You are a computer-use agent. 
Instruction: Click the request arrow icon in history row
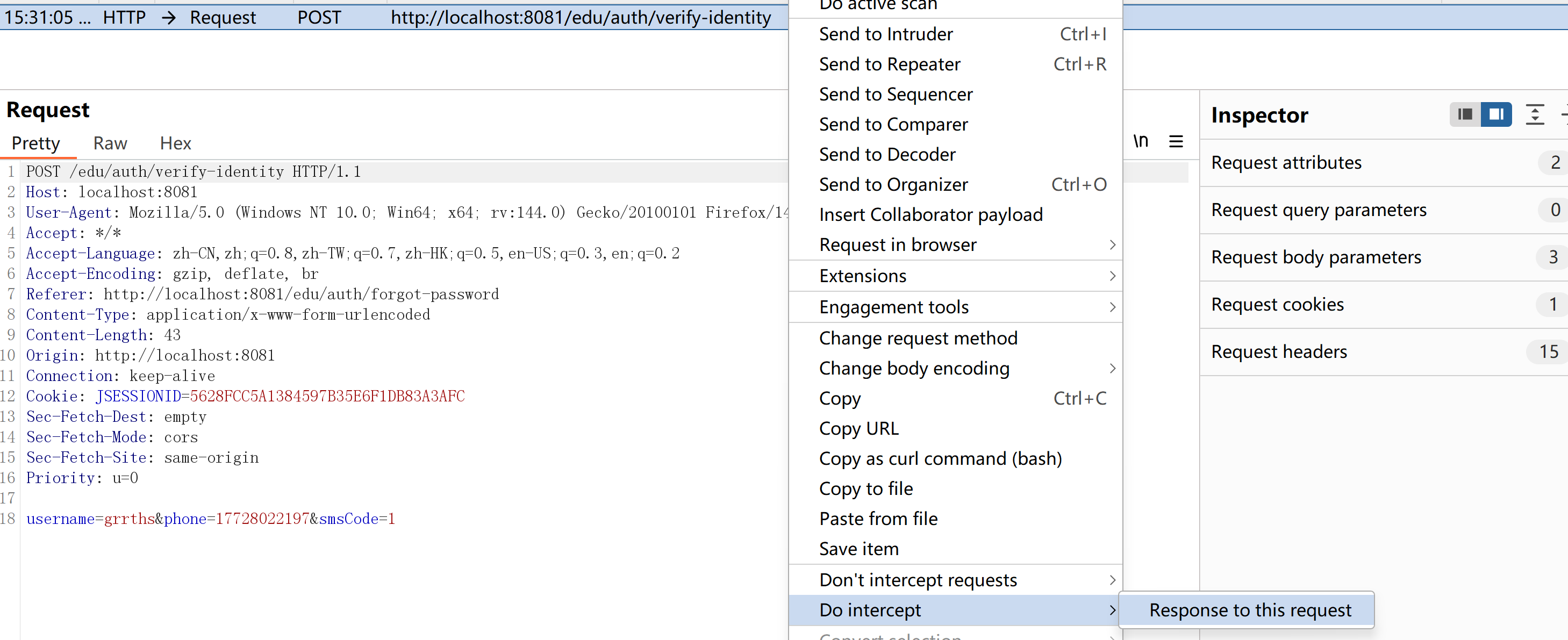[x=169, y=18]
